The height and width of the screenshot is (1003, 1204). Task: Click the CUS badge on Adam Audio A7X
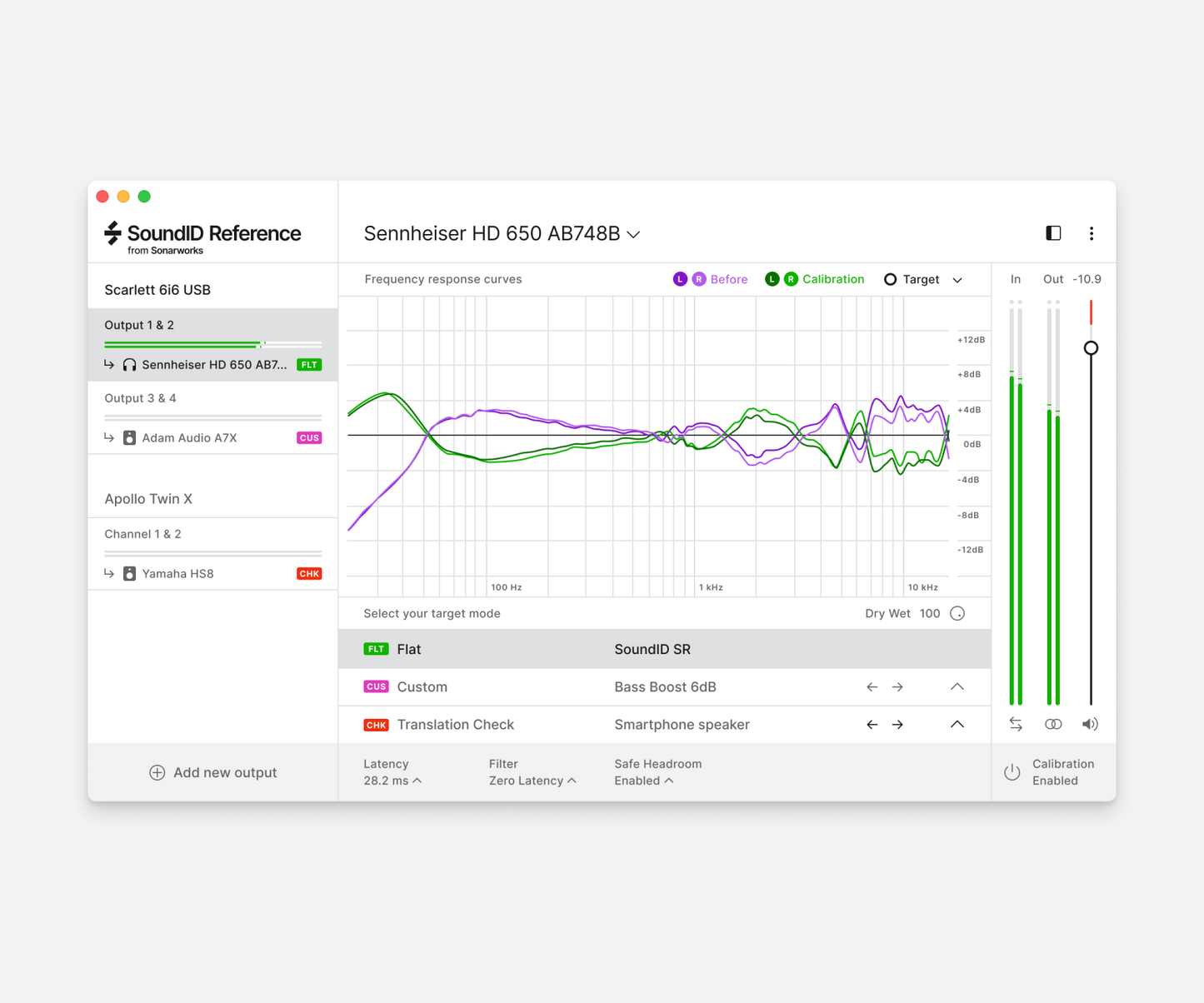(309, 437)
